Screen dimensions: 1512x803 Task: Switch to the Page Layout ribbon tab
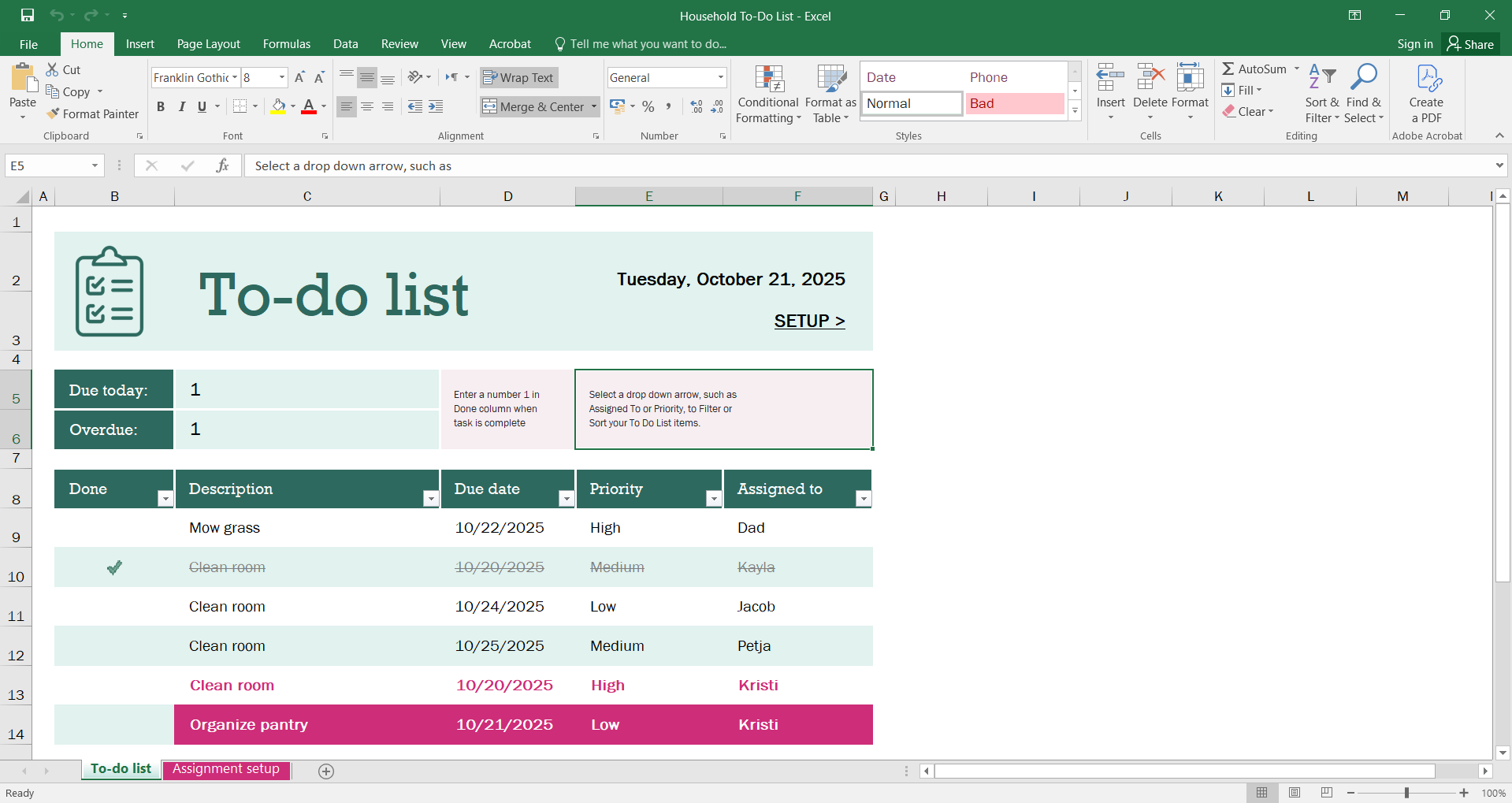click(x=208, y=44)
